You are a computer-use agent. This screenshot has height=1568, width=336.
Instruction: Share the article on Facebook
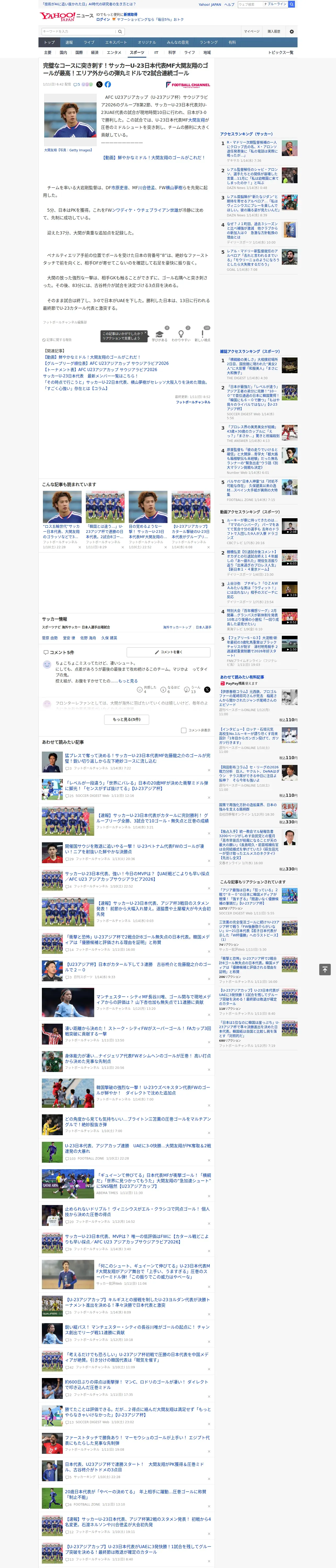point(108,85)
